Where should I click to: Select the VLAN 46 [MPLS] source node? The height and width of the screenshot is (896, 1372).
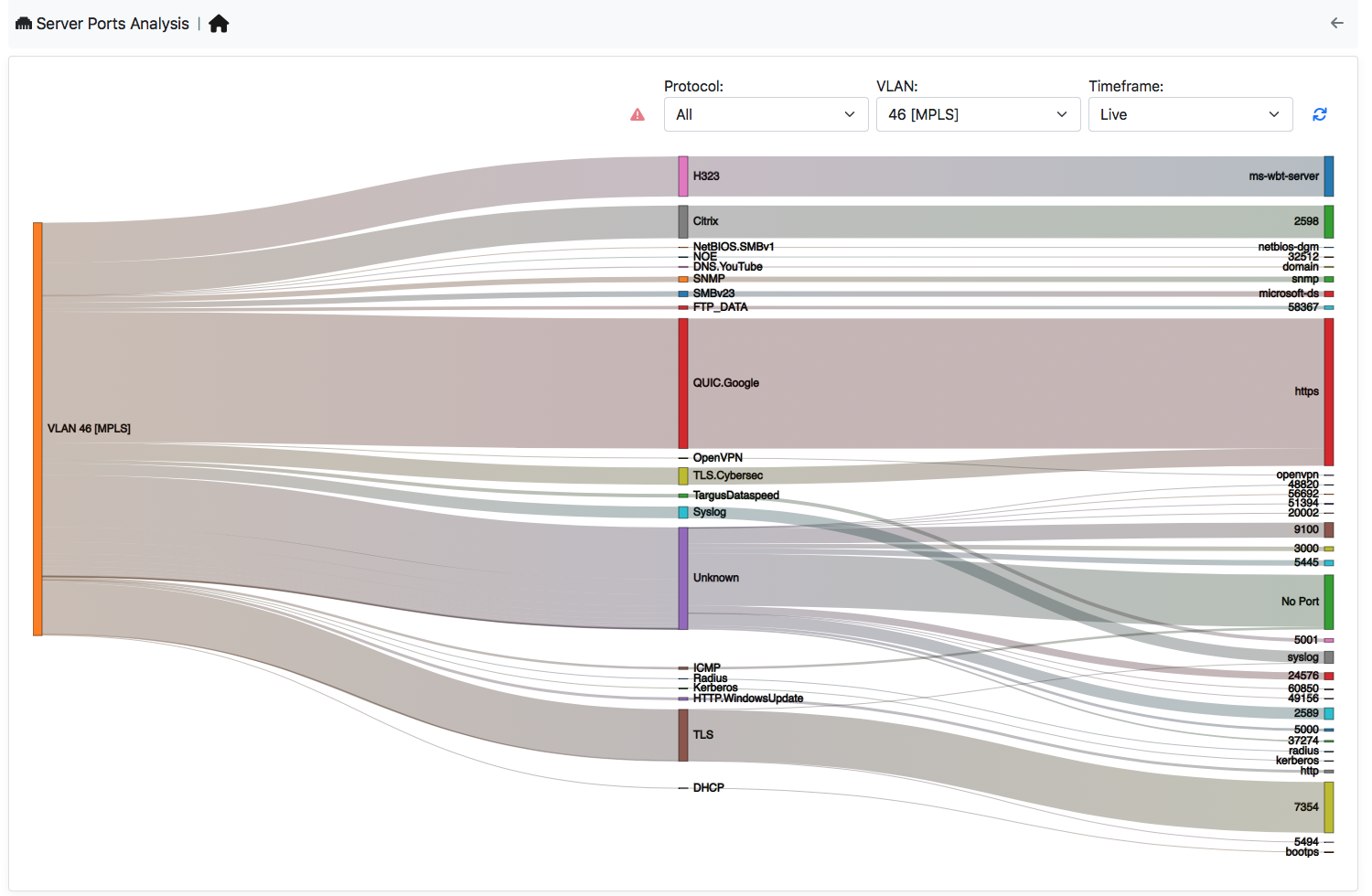point(38,427)
